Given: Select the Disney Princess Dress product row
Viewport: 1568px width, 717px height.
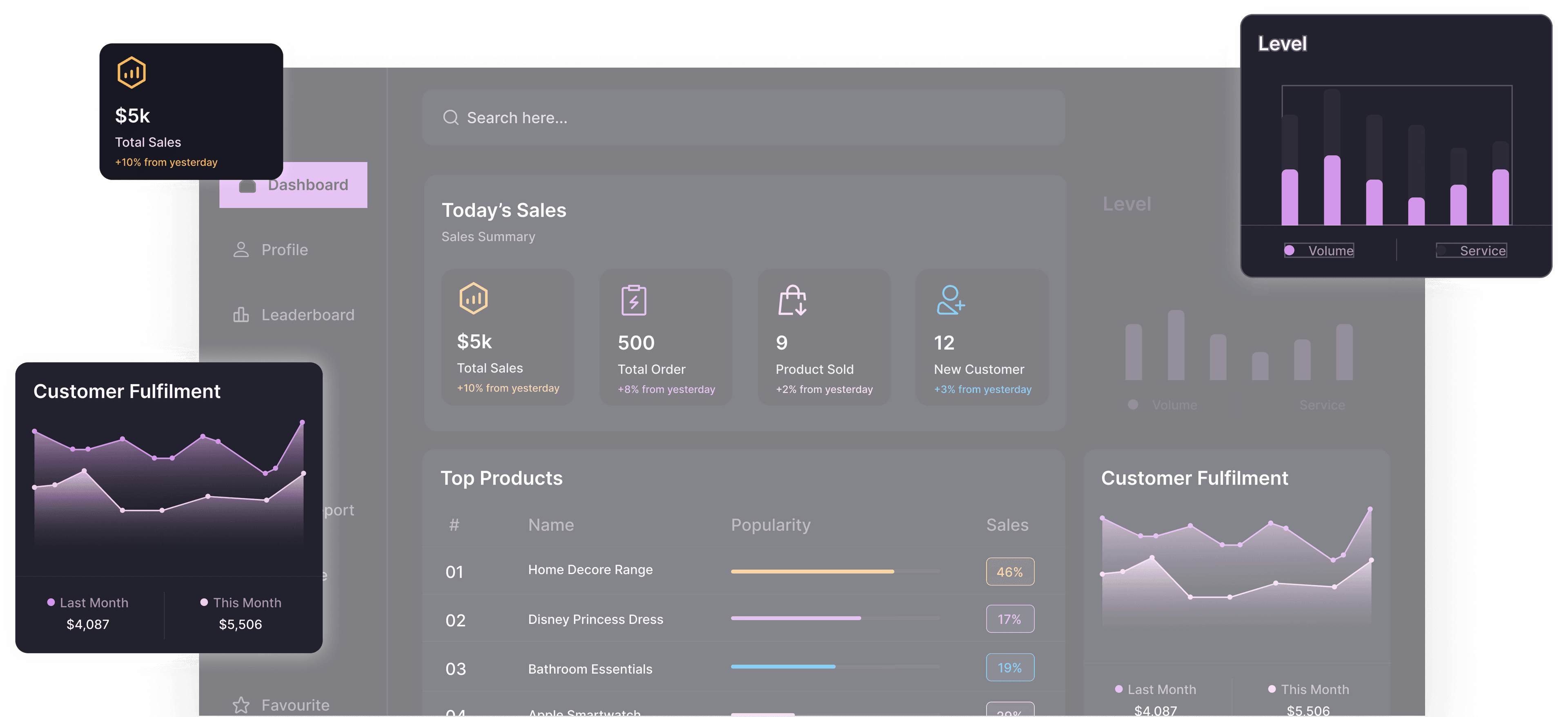Looking at the screenshot, I should (595, 619).
